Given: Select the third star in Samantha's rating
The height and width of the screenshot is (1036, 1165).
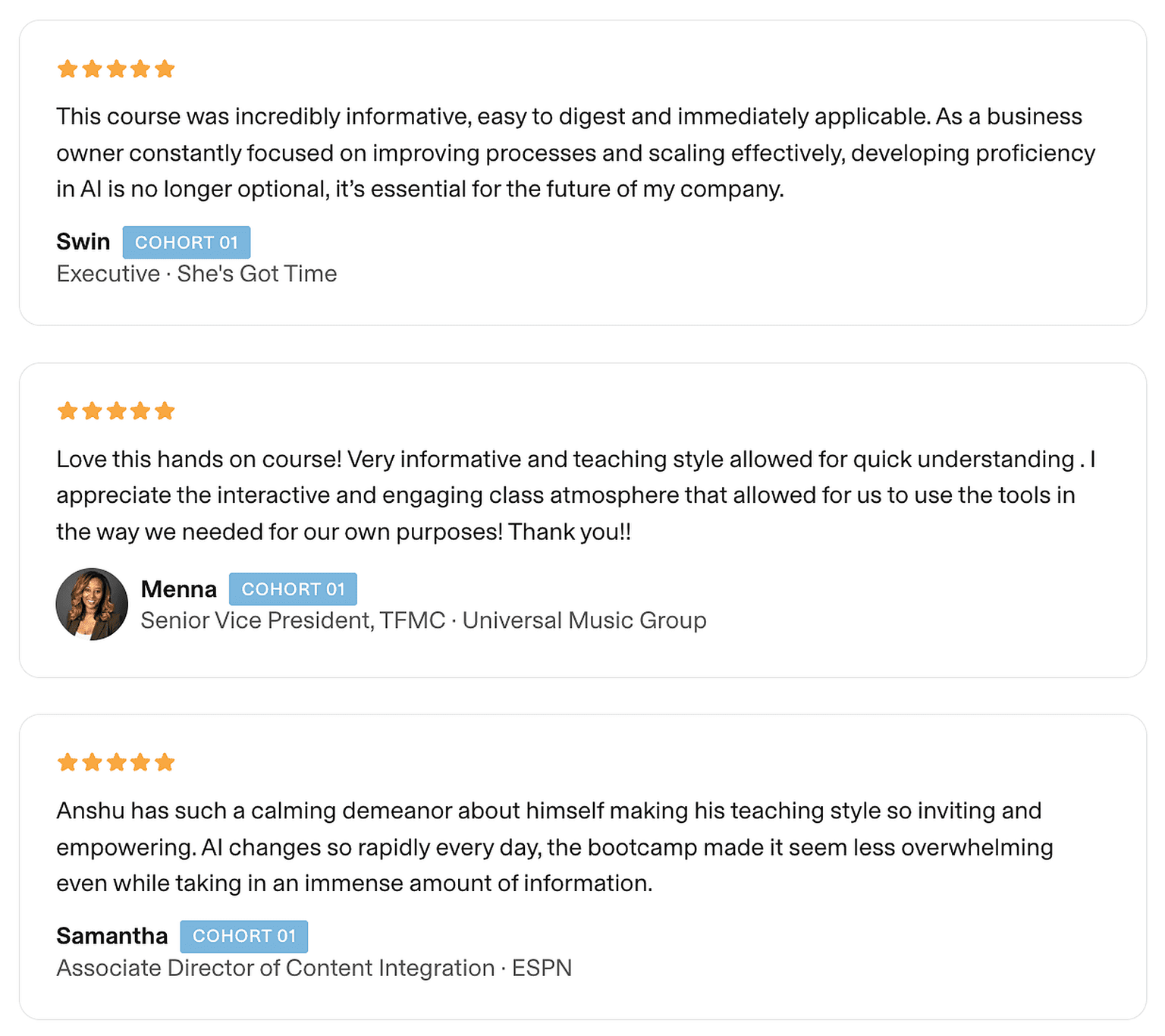Looking at the screenshot, I should [116, 762].
